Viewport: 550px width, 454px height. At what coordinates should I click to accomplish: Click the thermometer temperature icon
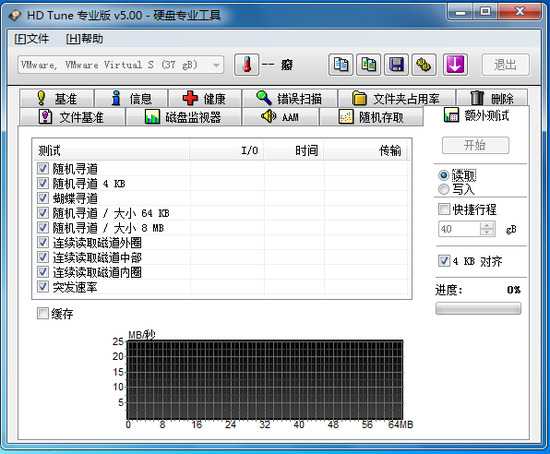[247, 65]
